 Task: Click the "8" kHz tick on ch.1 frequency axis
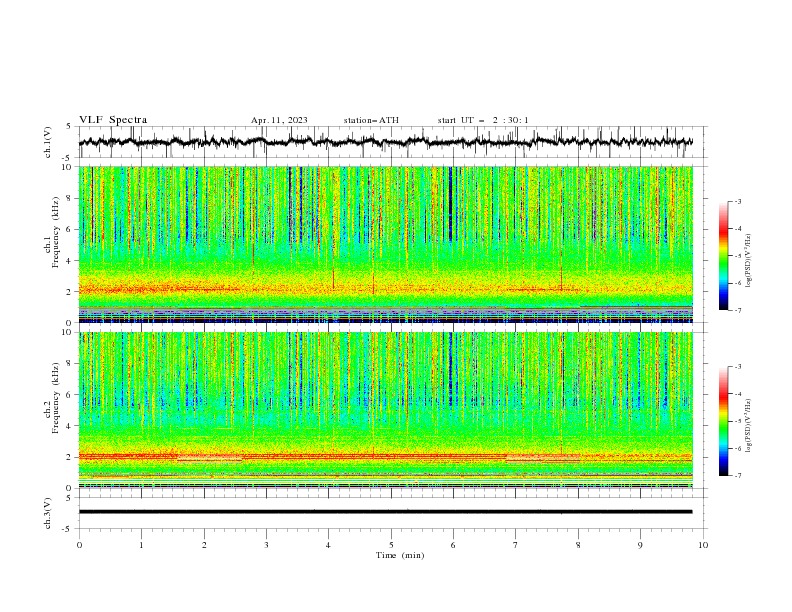(x=70, y=198)
